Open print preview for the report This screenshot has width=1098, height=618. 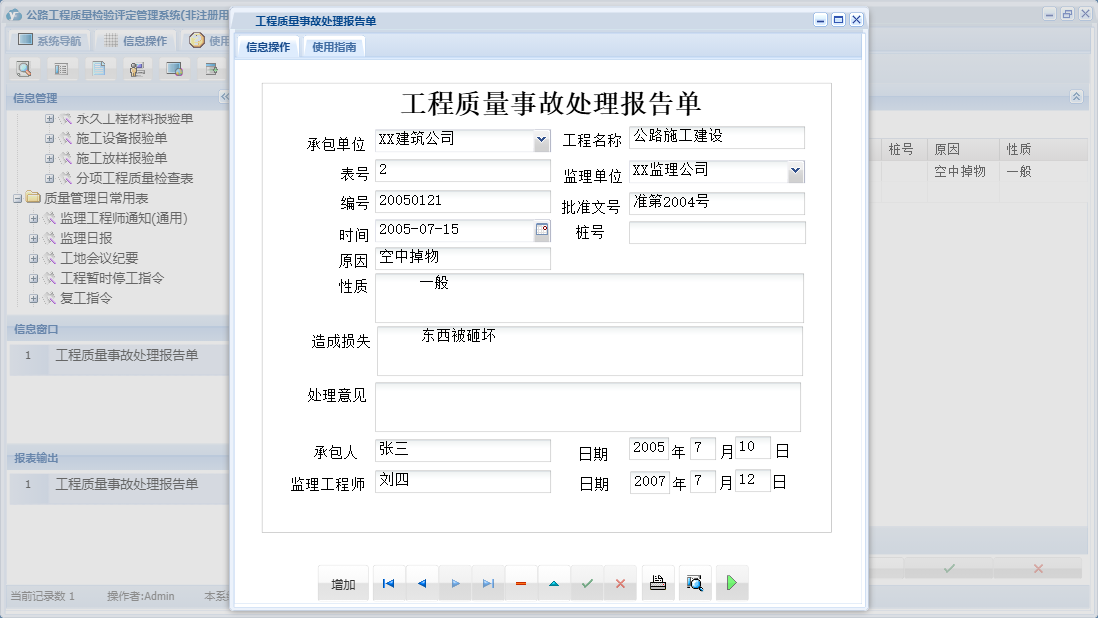[x=695, y=582]
